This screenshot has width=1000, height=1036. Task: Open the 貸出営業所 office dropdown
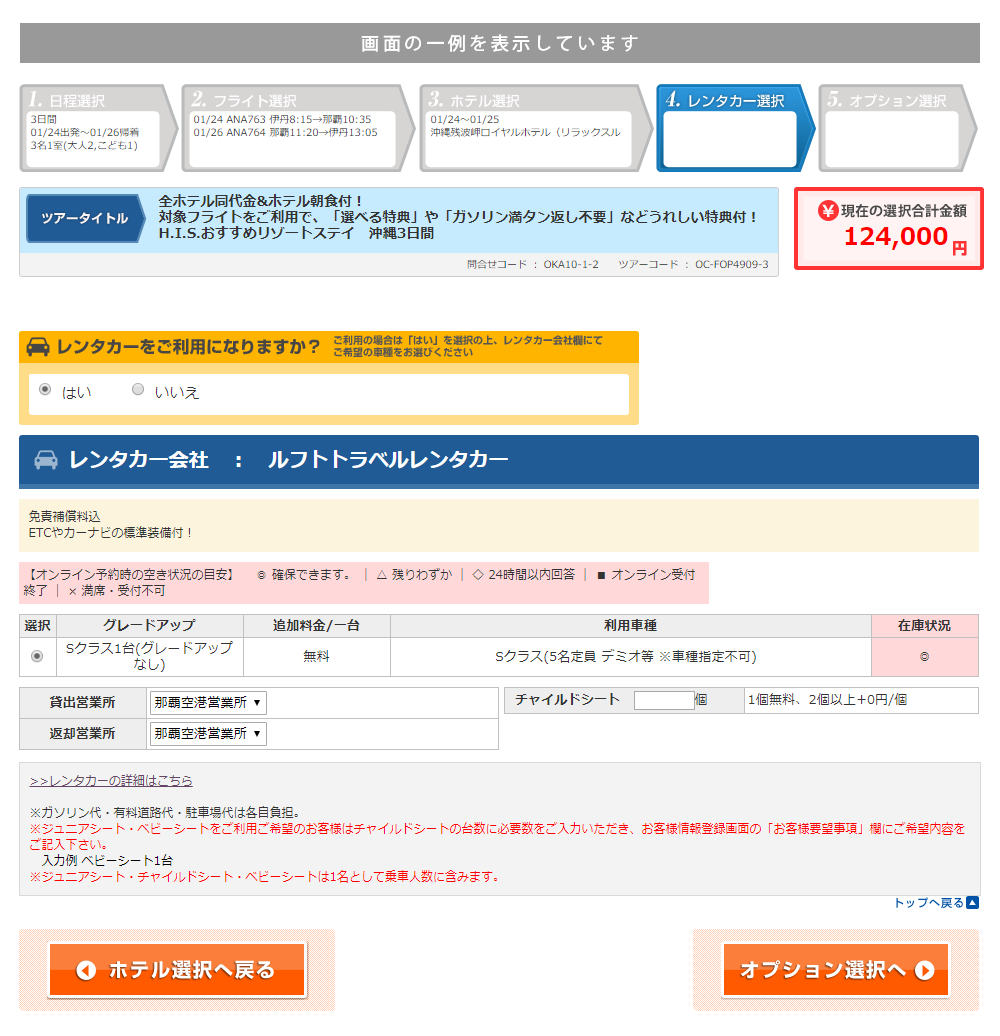(208, 703)
